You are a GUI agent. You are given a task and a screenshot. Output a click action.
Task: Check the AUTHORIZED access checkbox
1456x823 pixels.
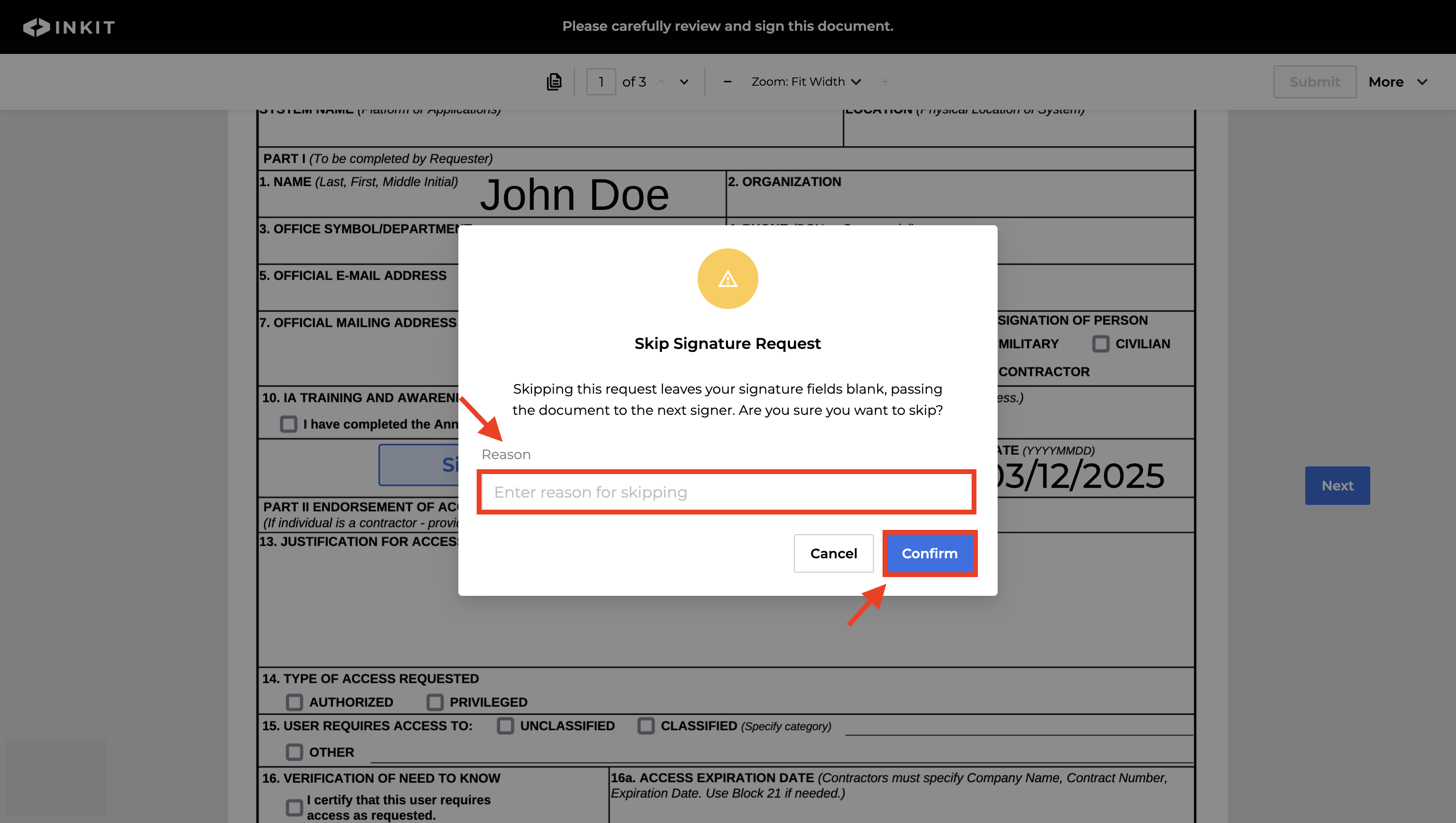point(294,702)
